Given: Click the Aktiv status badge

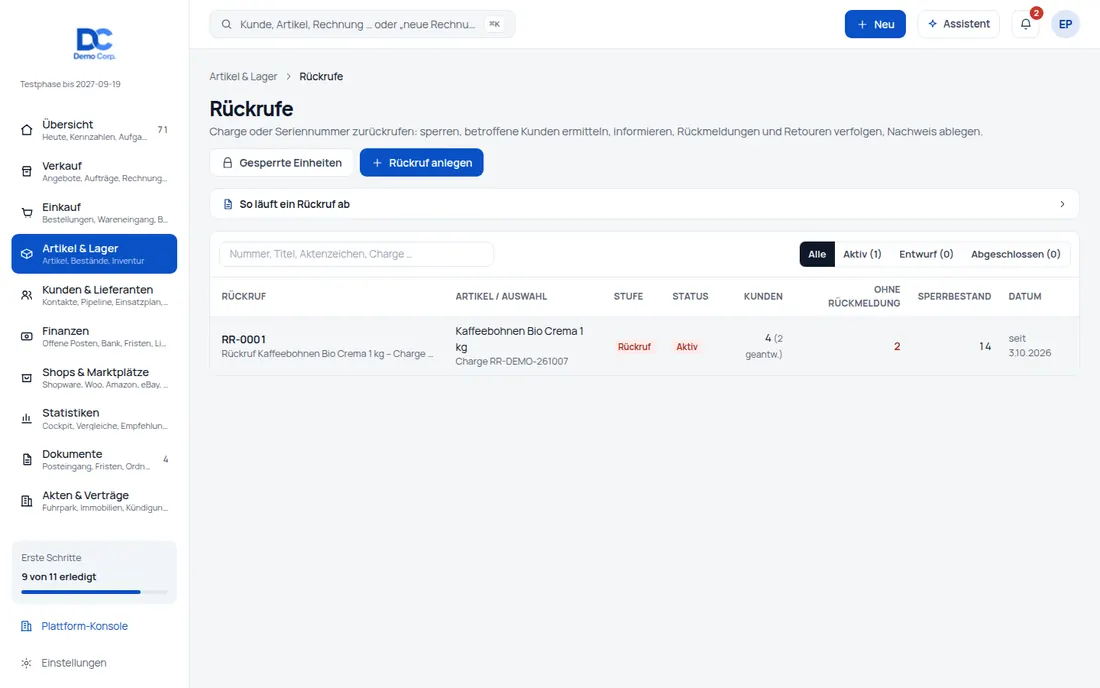Looking at the screenshot, I should 687,346.
